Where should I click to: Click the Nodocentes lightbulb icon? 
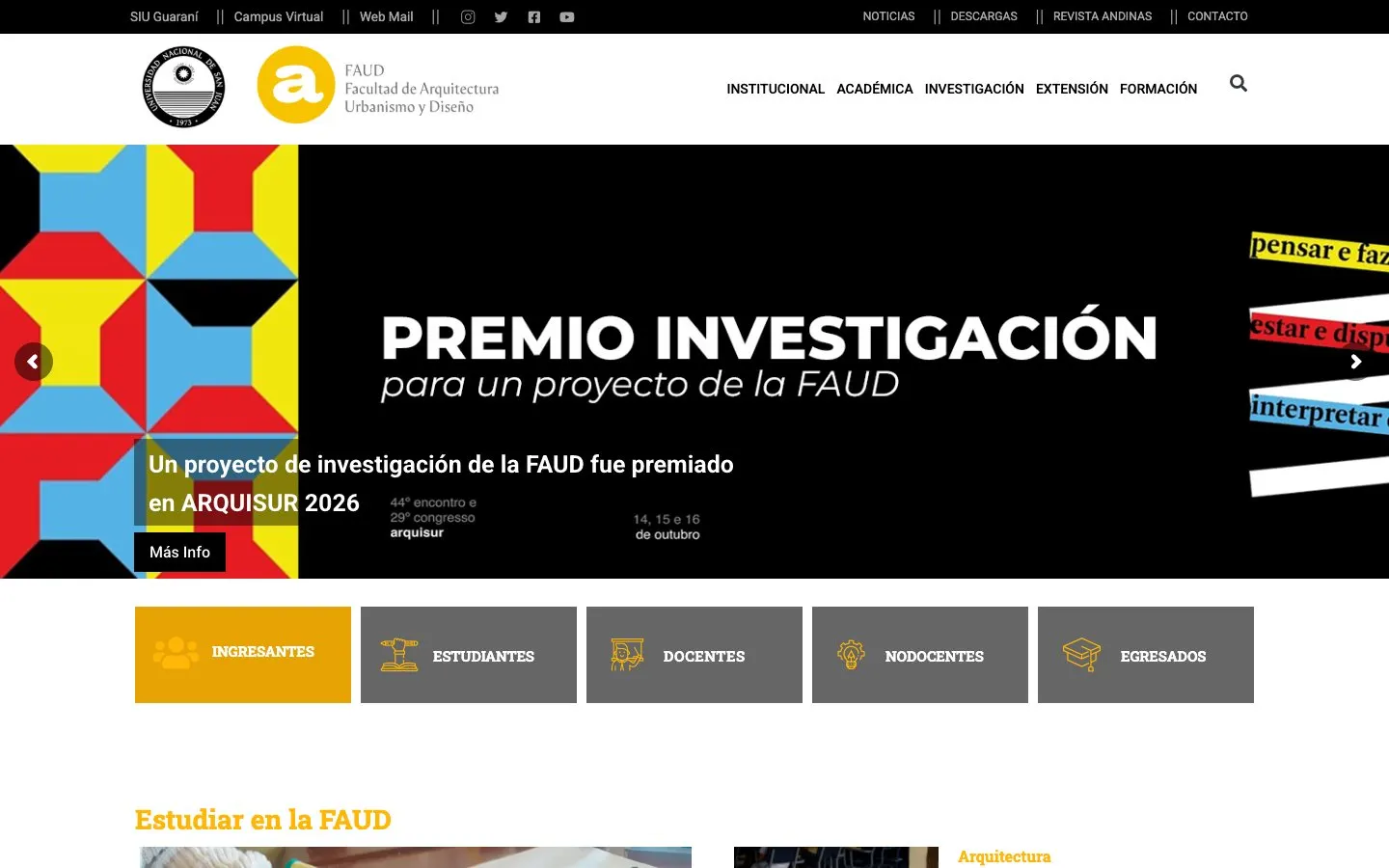pyautogui.click(x=851, y=655)
